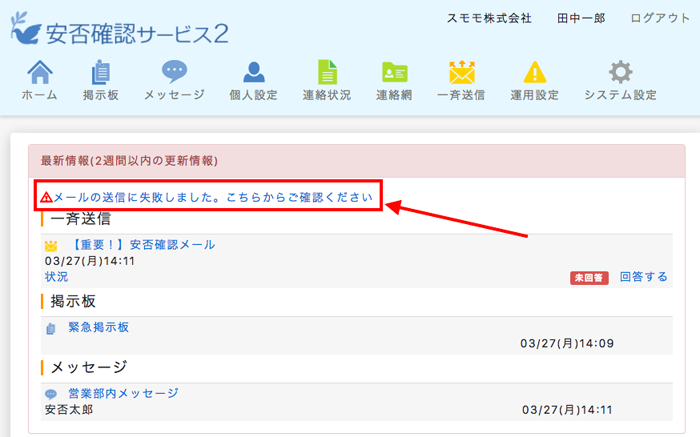Click the crown icon beside 【重要!】安否確認メール

coord(51,246)
